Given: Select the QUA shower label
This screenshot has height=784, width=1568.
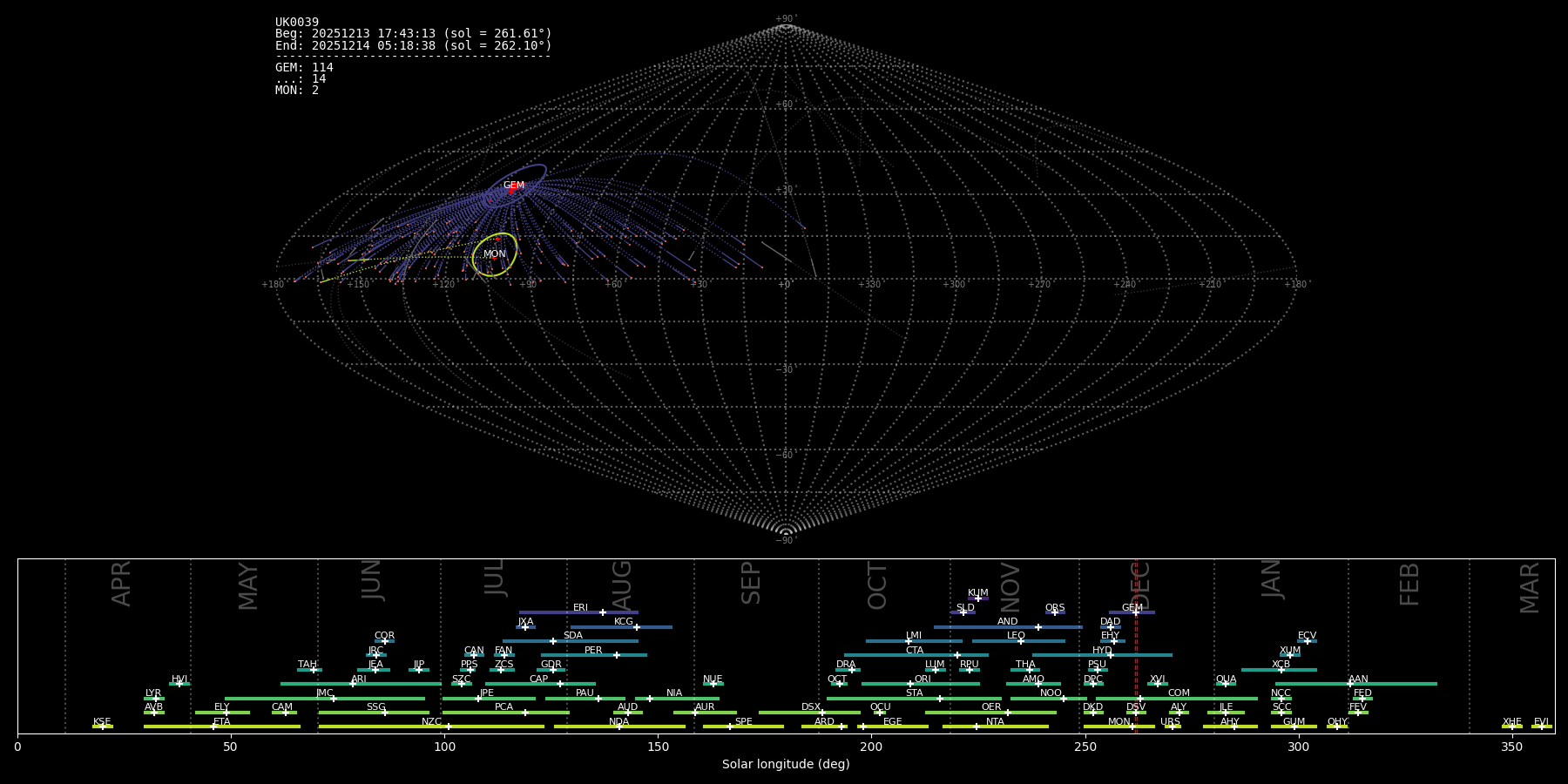Looking at the screenshot, I should [x=1226, y=679].
